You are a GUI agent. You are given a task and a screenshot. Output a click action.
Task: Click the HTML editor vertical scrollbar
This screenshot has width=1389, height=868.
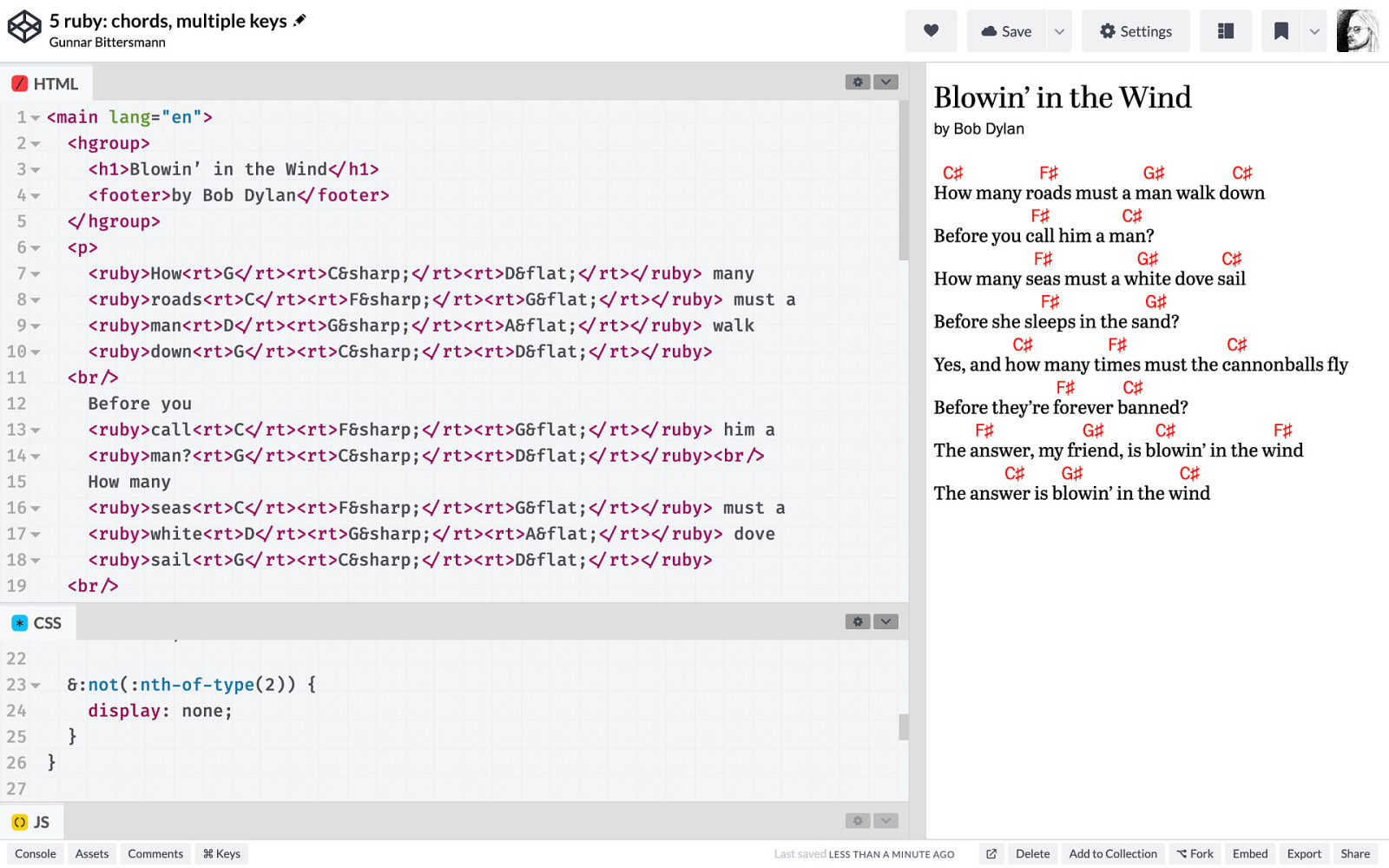click(x=904, y=181)
